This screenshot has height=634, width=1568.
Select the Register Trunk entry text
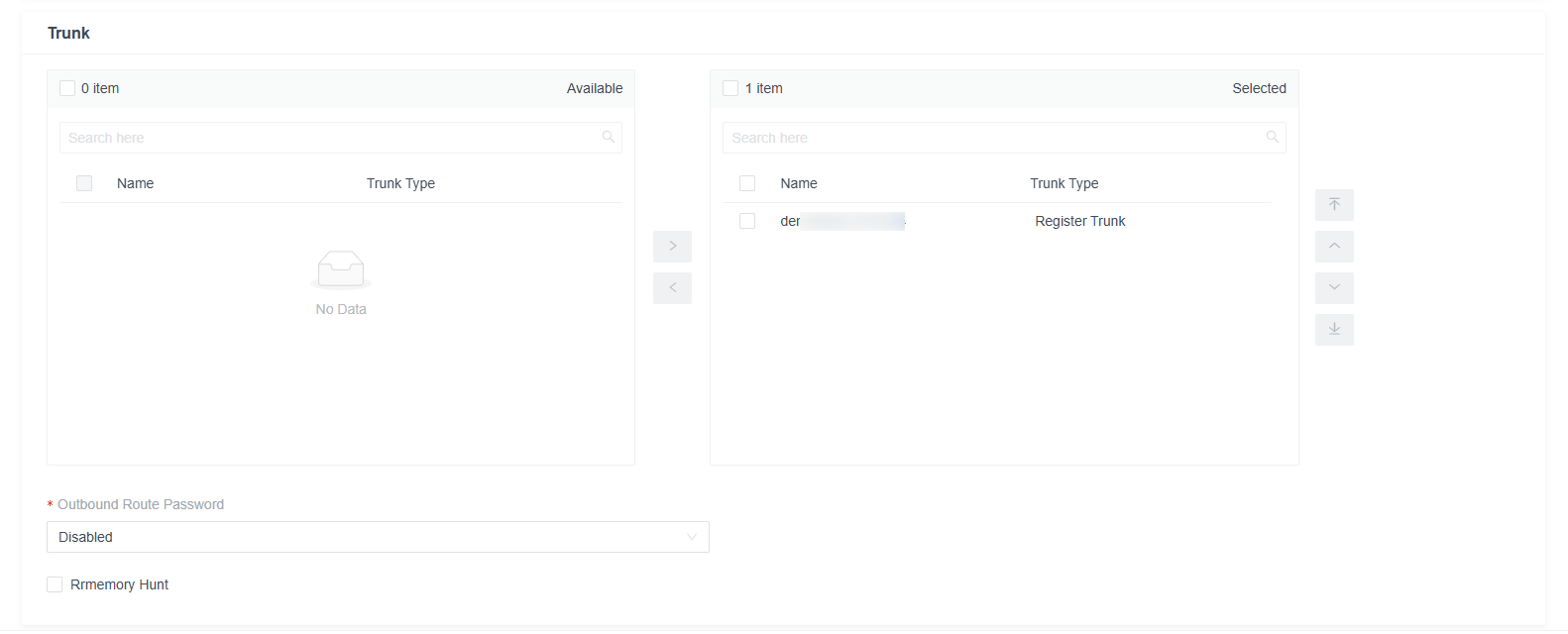1080,221
